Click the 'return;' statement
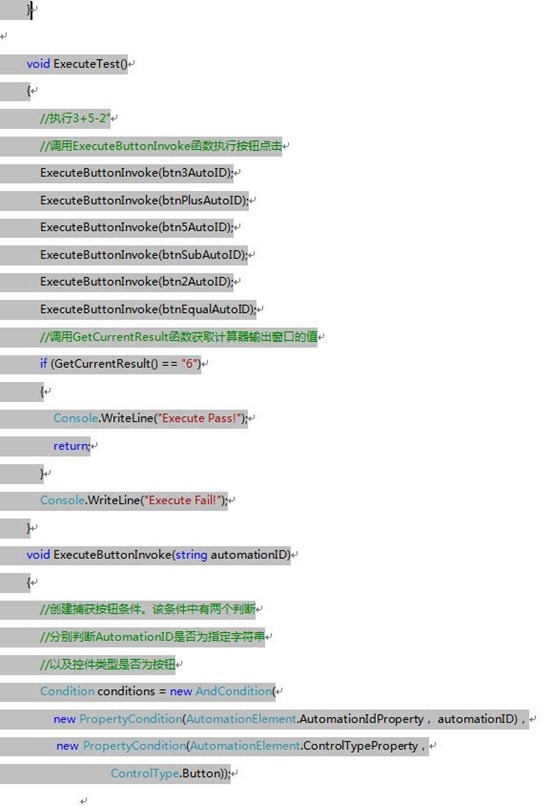 (x=72, y=446)
